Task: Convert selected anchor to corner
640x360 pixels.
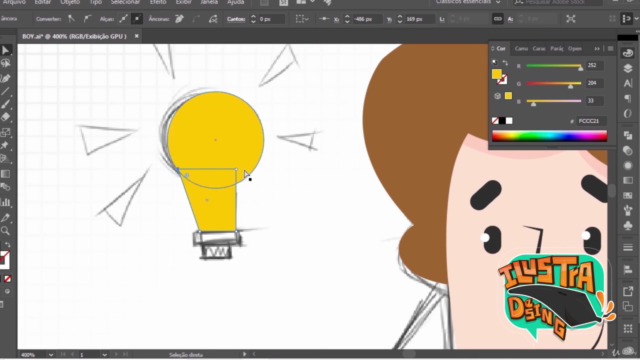Action: (71, 19)
